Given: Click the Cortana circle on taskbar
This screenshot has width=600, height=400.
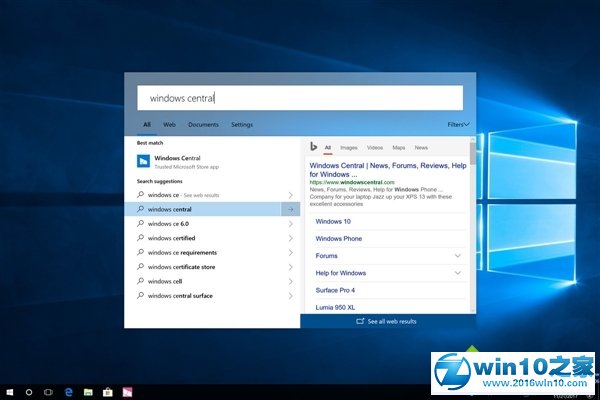Looking at the screenshot, I should click(x=29, y=390).
